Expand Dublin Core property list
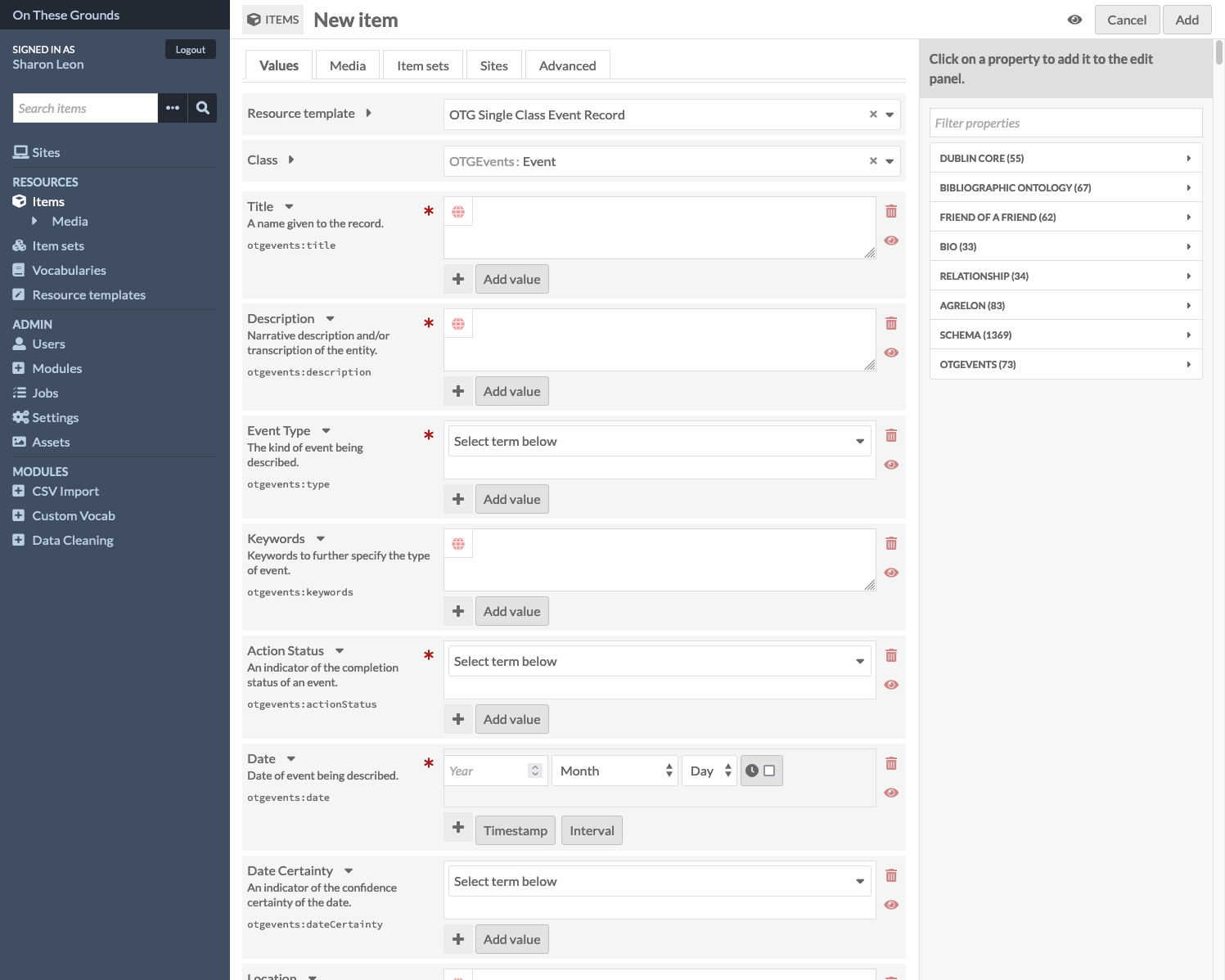Viewport: 1225px width, 980px height. [x=1066, y=158]
